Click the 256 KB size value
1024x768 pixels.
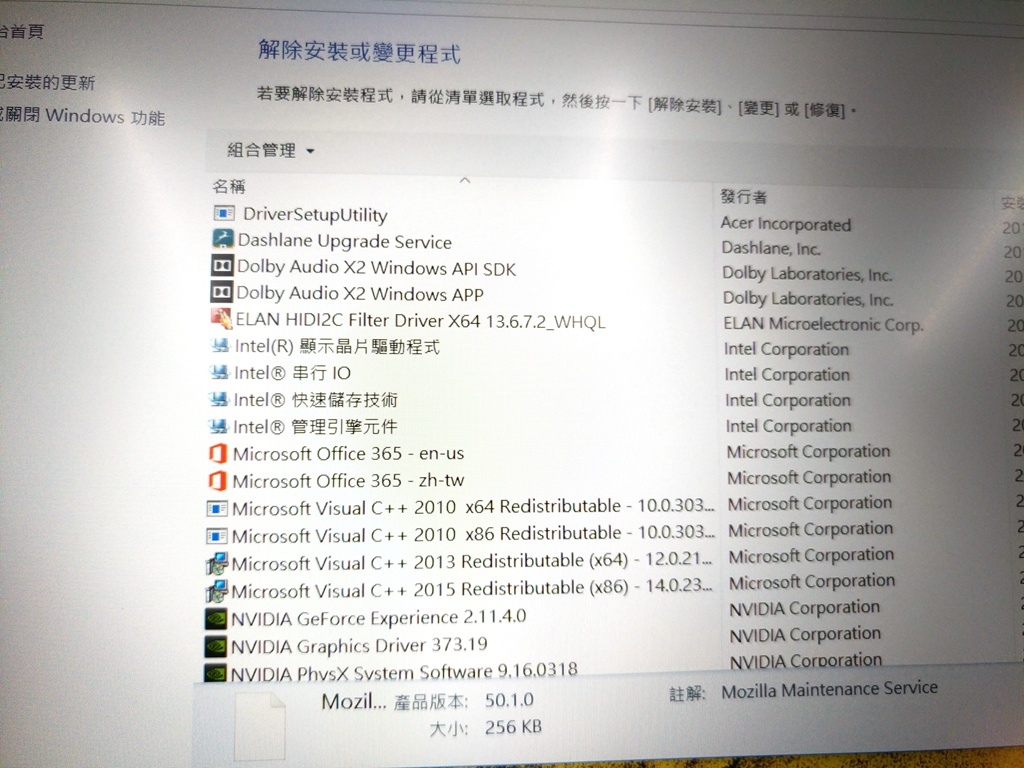513,727
